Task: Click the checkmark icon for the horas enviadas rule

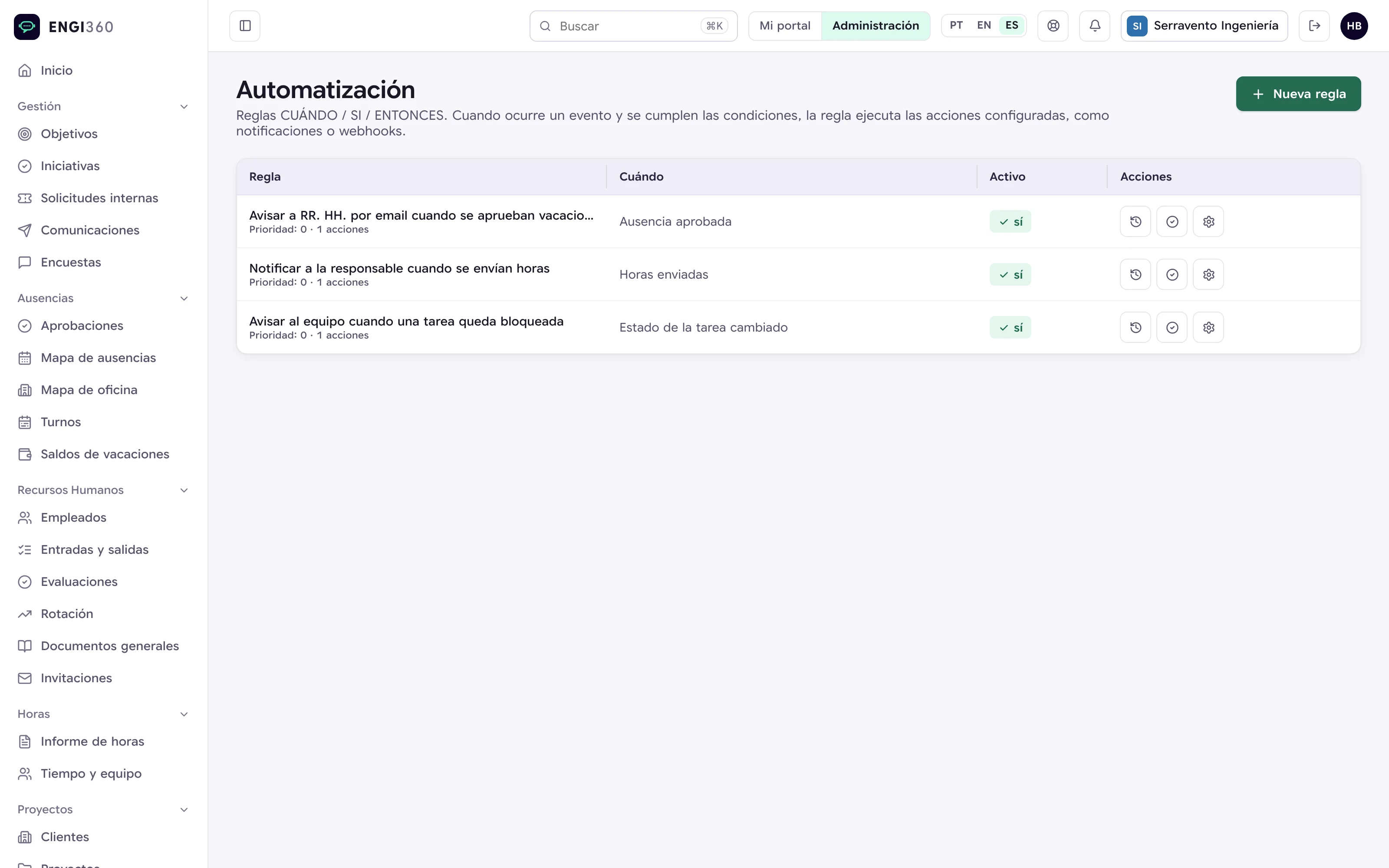Action: coord(1172,274)
